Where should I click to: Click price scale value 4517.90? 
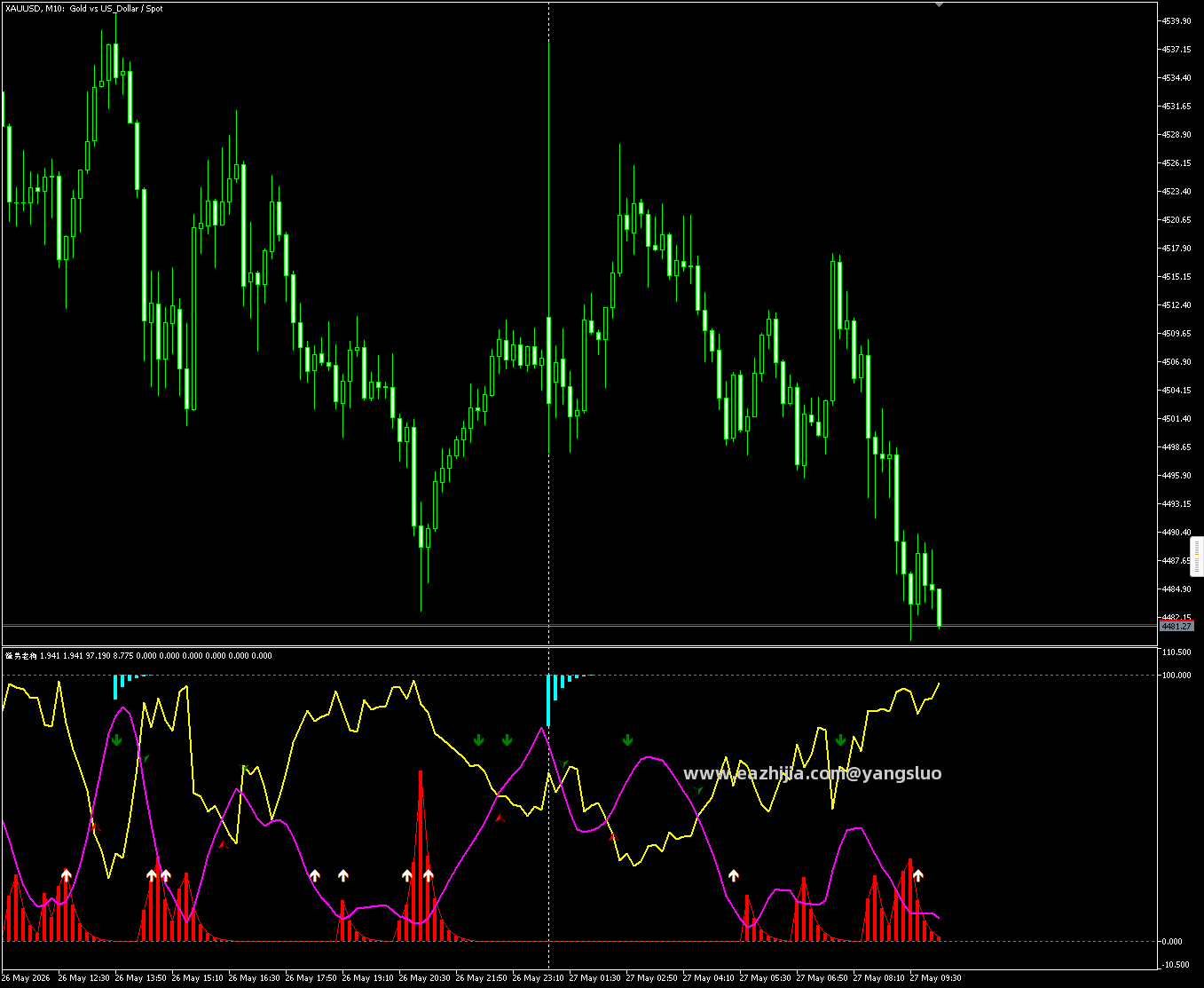[x=1176, y=248]
